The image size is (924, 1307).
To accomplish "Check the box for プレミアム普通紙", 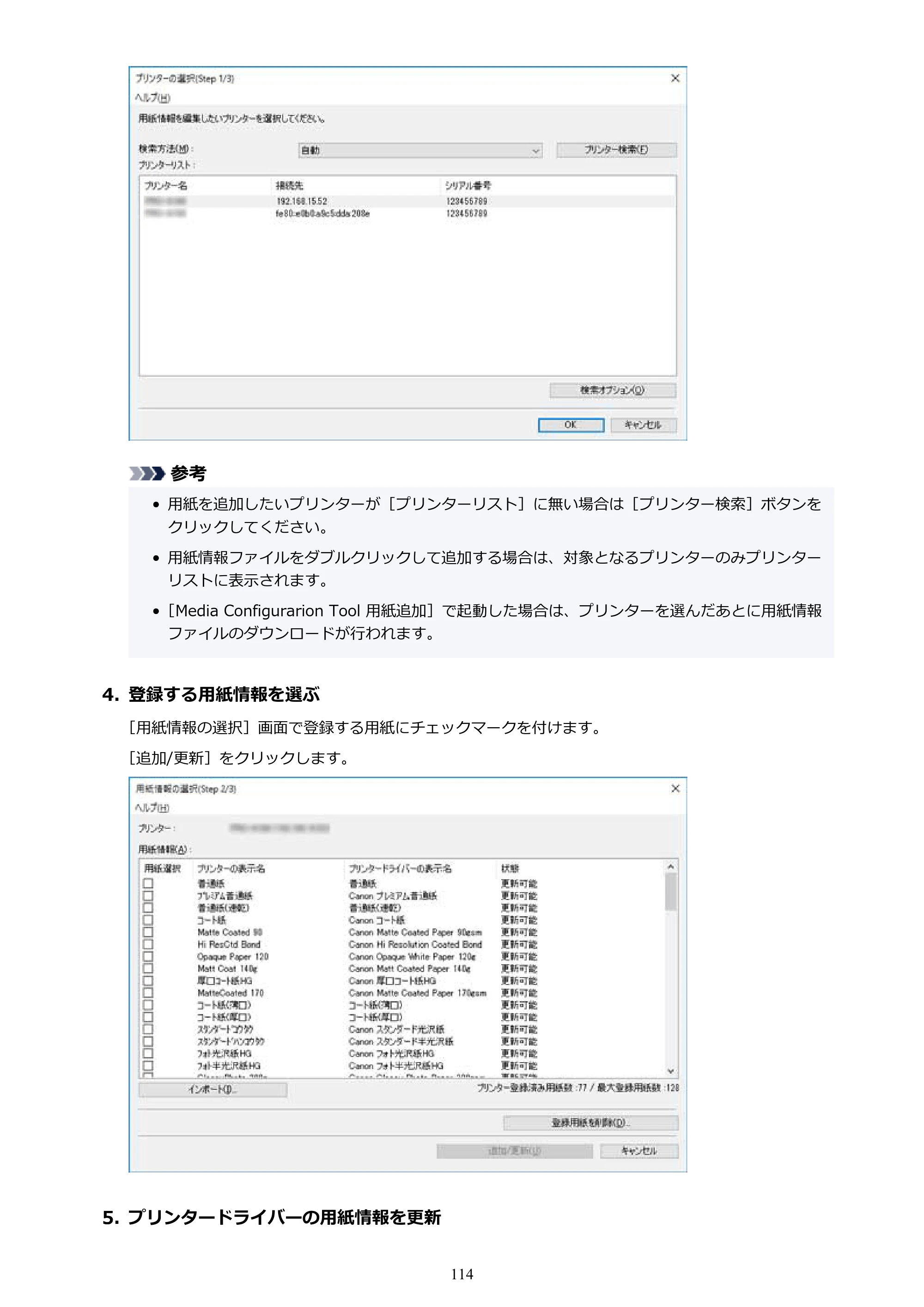I will 148,895.
